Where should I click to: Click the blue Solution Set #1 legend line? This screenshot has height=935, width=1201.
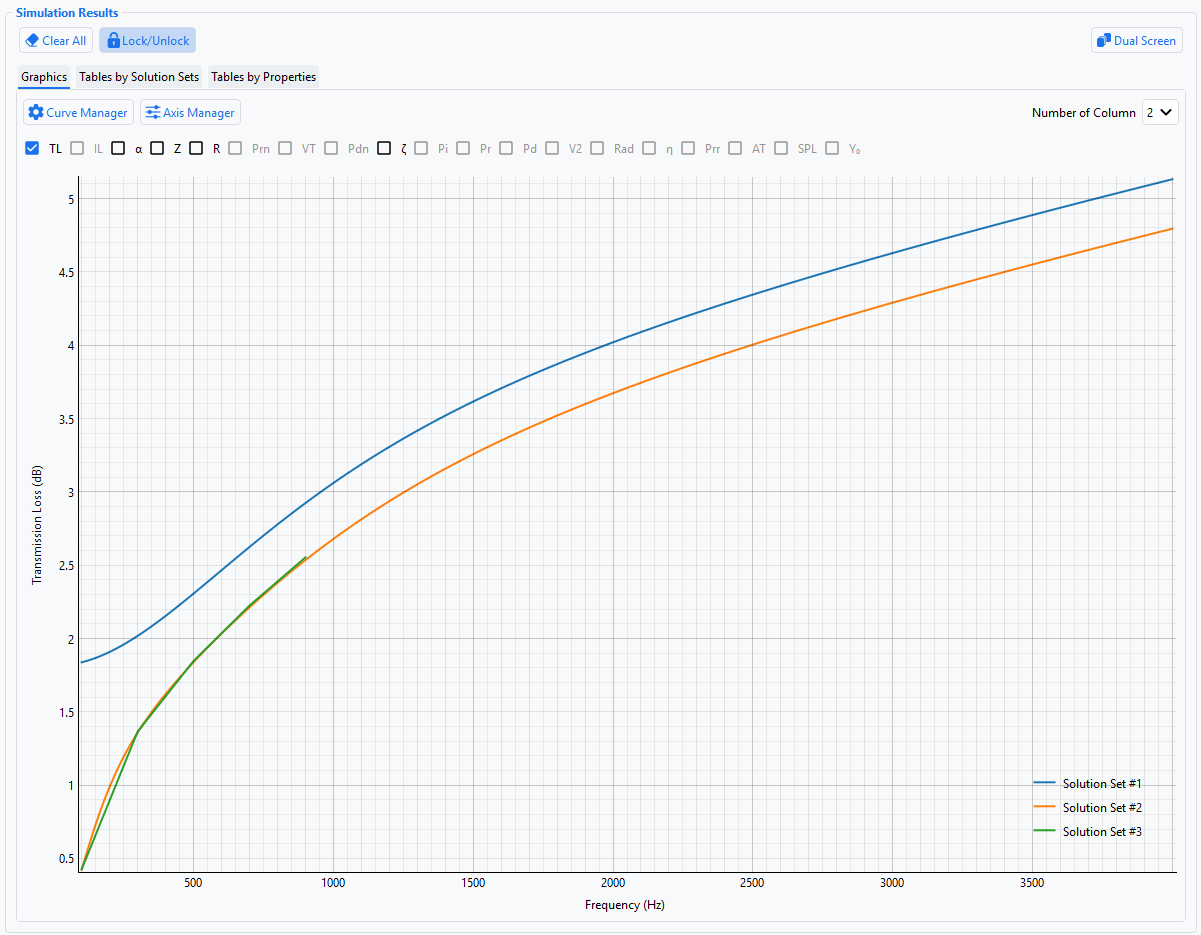click(x=1044, y=783)
